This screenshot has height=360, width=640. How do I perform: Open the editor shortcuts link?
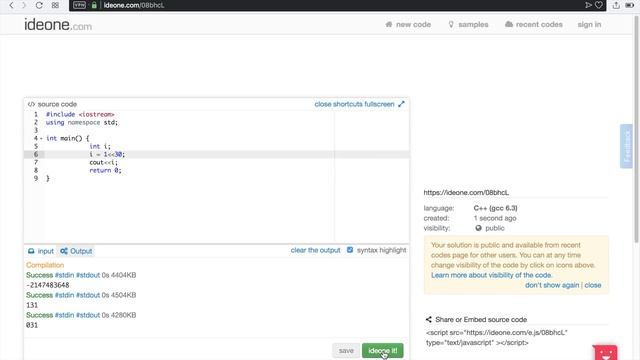[x=348, y=104]
